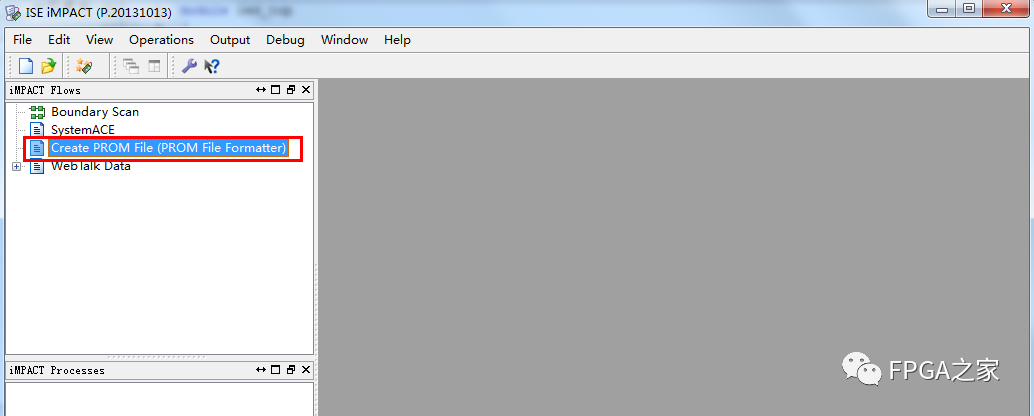Viewport: 1034px width, 416px height.
Task: Open the Operations menu
Action: [x=162, y=40]
